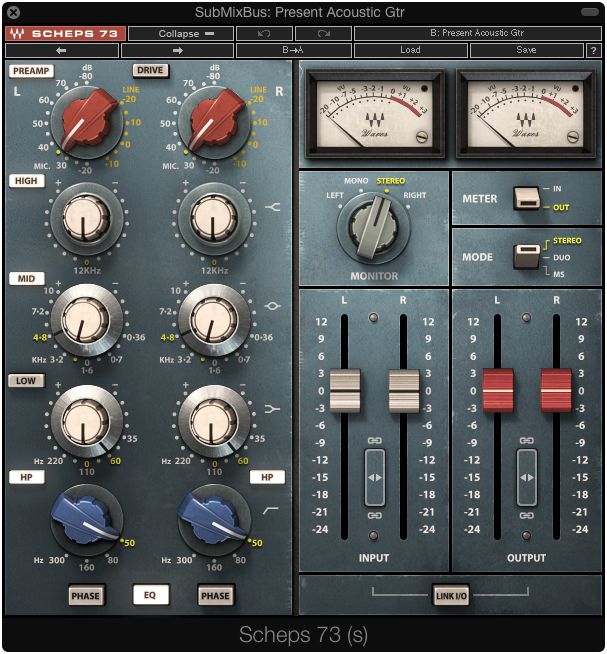Click the left VU meter clip LED

(424, 88)
